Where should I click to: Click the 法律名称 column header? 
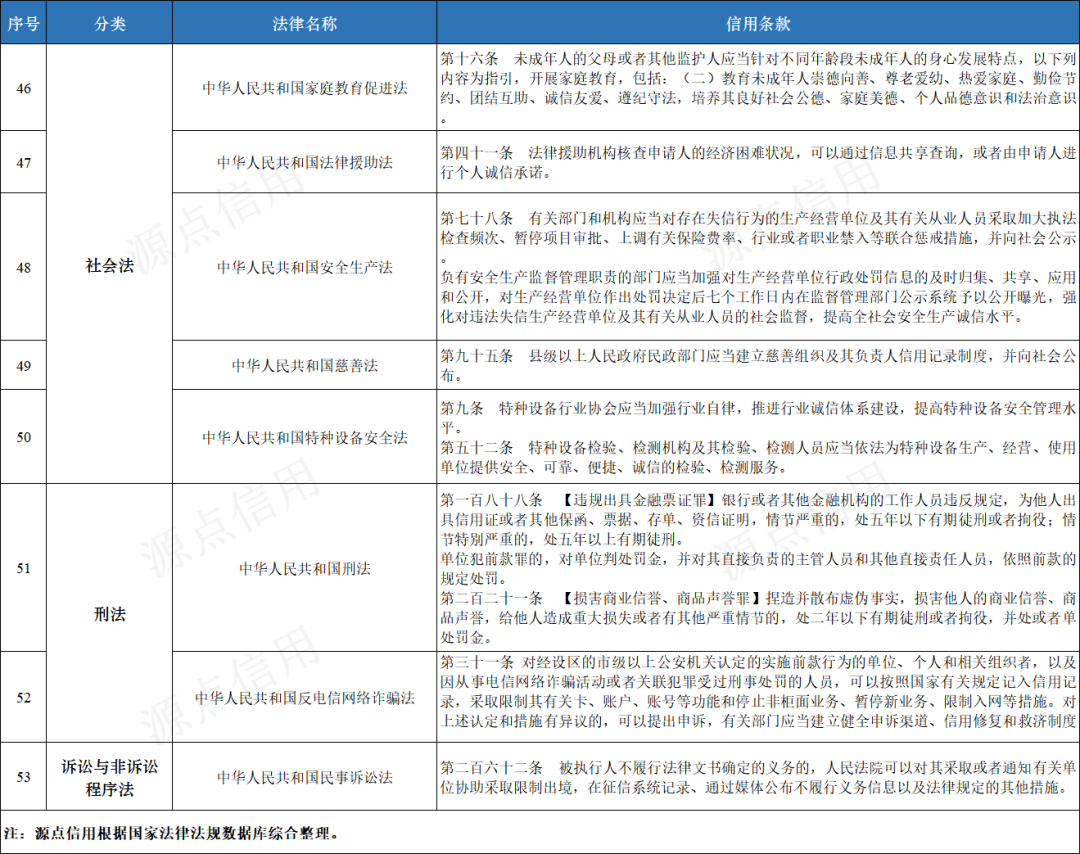pyautogui.click(x=304, y=21)
